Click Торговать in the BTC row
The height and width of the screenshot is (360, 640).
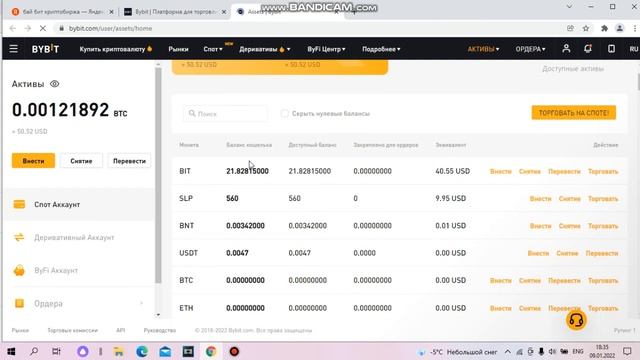603,281
